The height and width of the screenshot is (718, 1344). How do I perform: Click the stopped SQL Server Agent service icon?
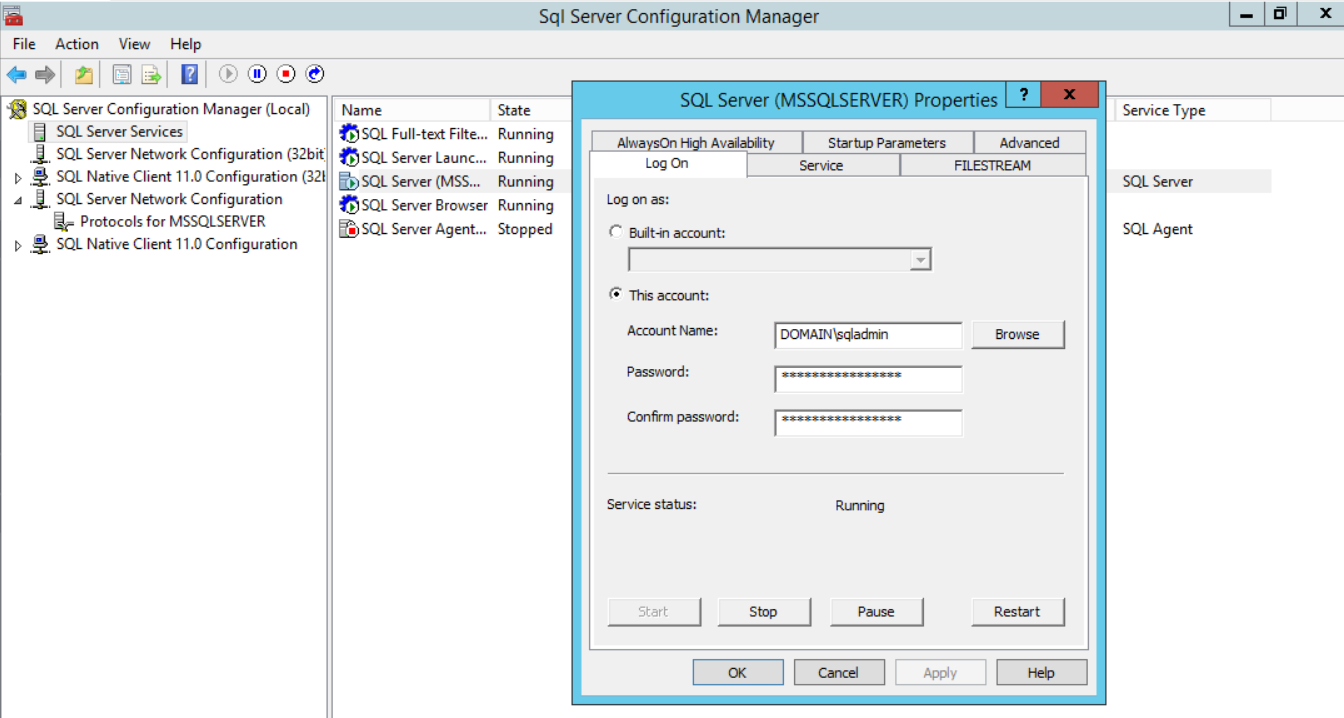tap(349, 229)
